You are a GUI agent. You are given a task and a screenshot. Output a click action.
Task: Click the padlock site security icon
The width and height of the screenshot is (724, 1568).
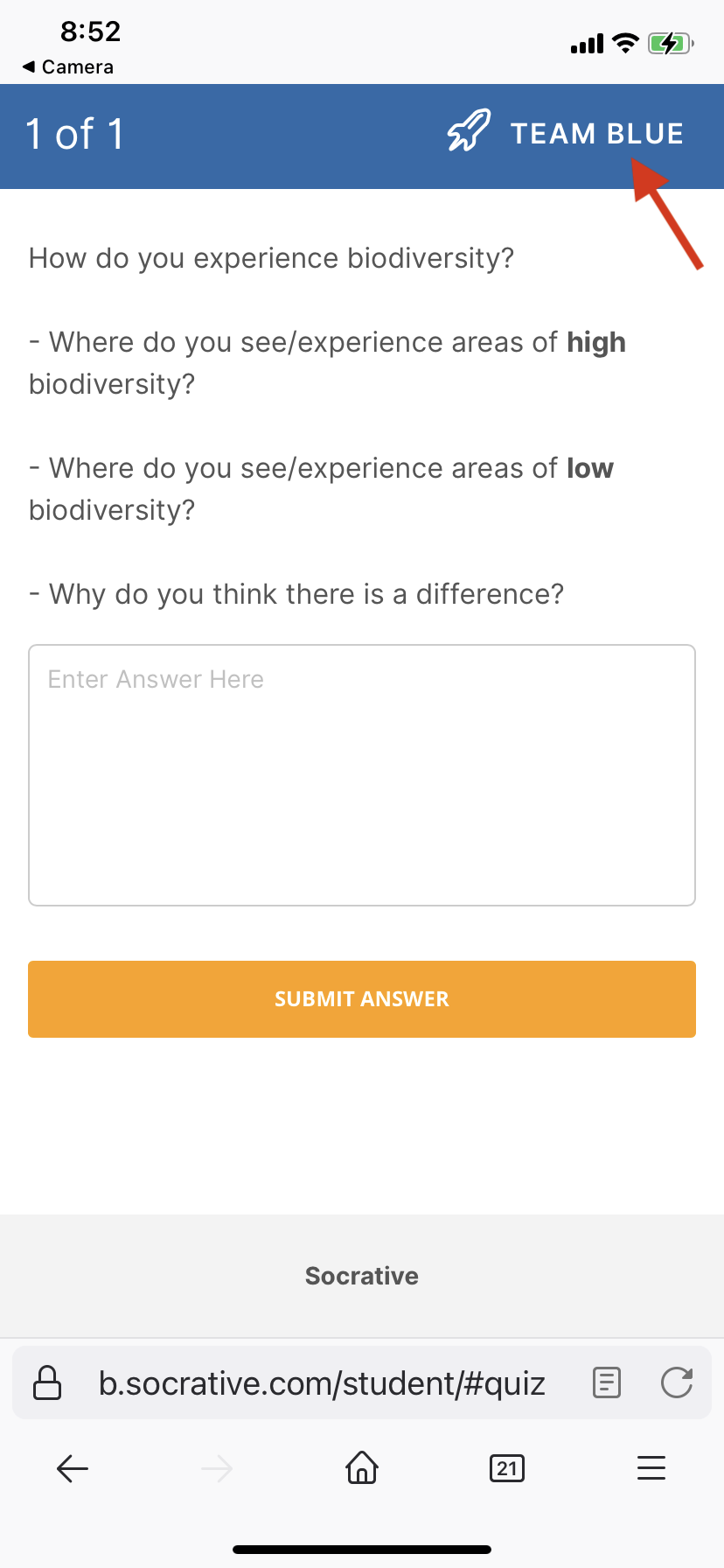[x=47, y=1382]
